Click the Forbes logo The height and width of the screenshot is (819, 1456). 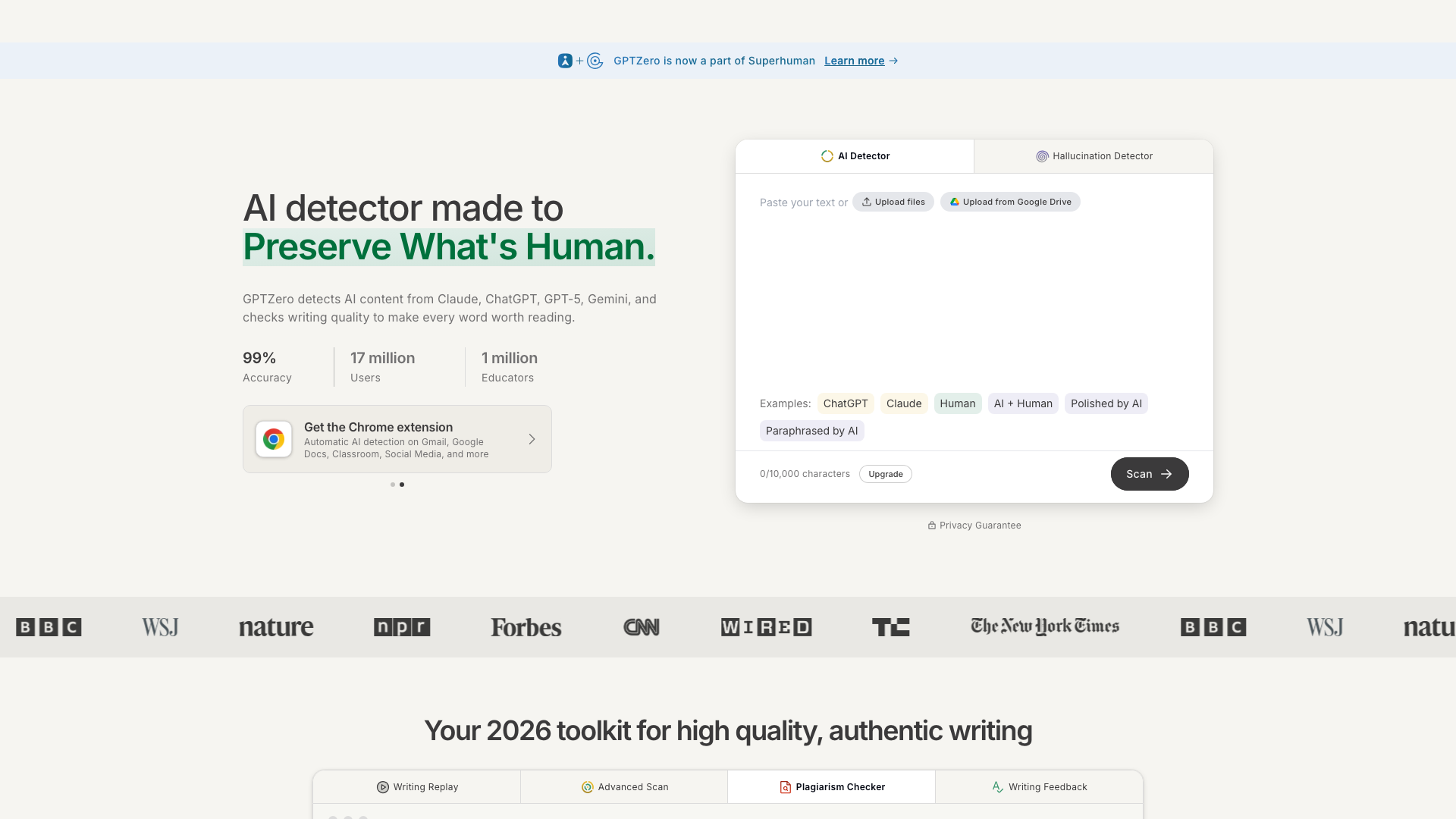click(526, 627)
